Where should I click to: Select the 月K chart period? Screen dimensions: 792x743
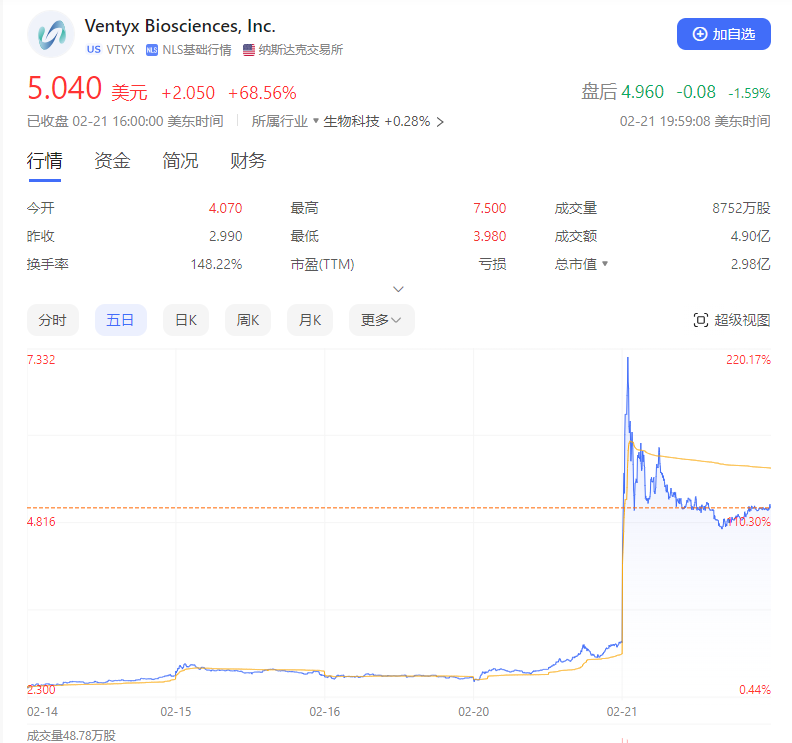[x=310, y=320]
